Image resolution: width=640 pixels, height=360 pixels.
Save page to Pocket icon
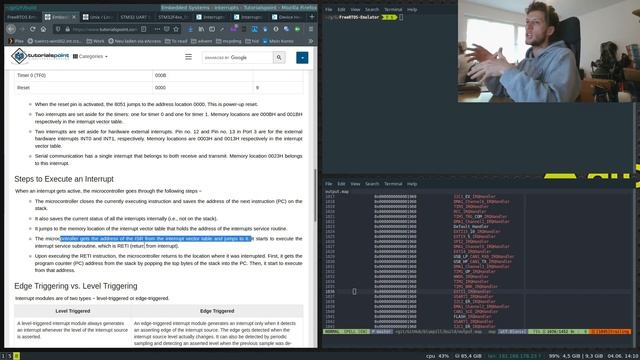[167, 29]
